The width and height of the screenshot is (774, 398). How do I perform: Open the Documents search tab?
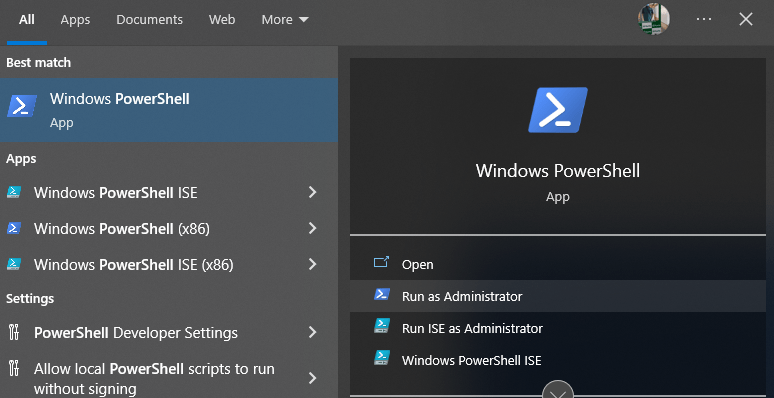click(149, 20)
